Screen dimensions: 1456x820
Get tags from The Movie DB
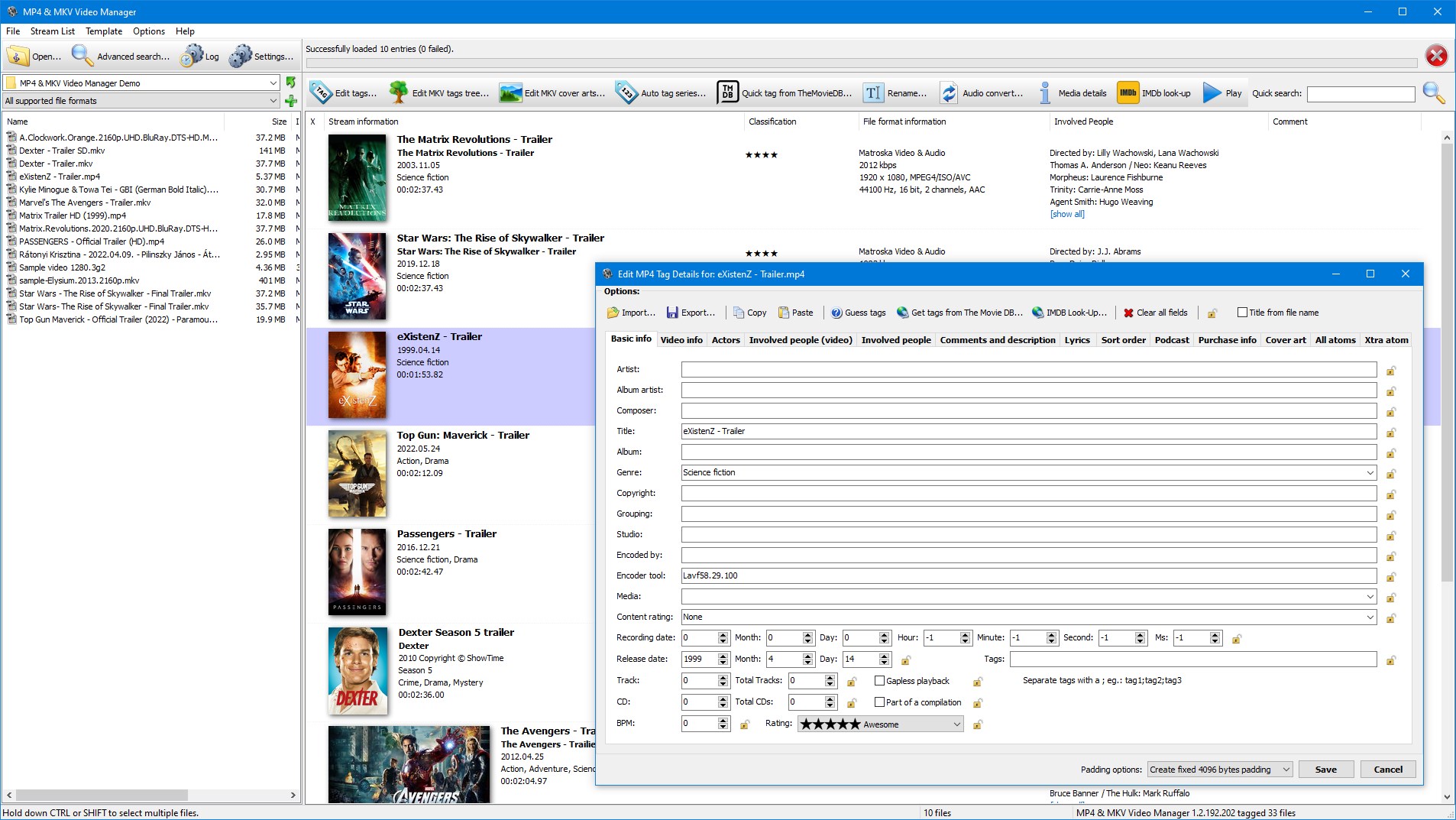(959, 313)
